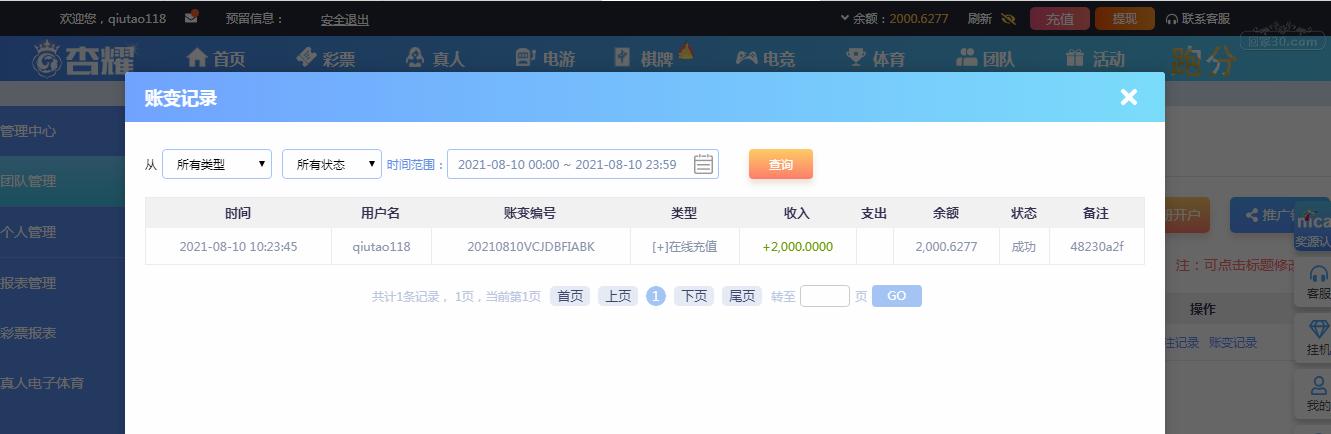Click the headset icon for 联系客服

[1172, 18]
